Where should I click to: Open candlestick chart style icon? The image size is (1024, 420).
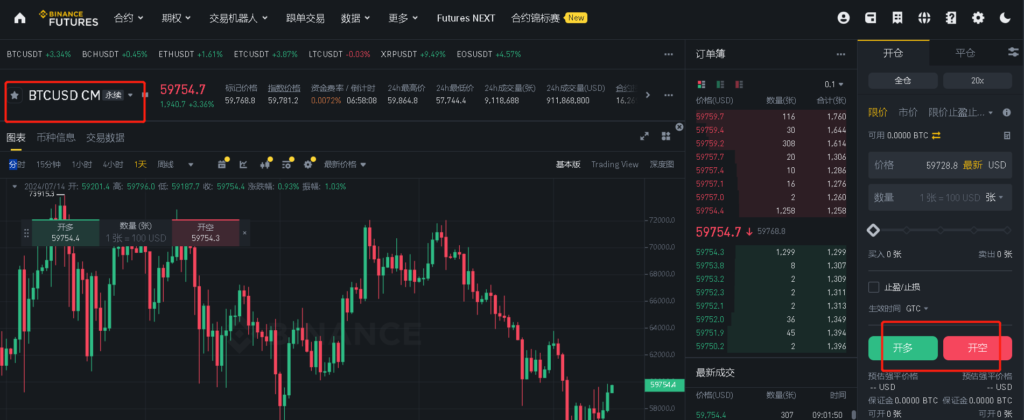(x=264, y=165)
